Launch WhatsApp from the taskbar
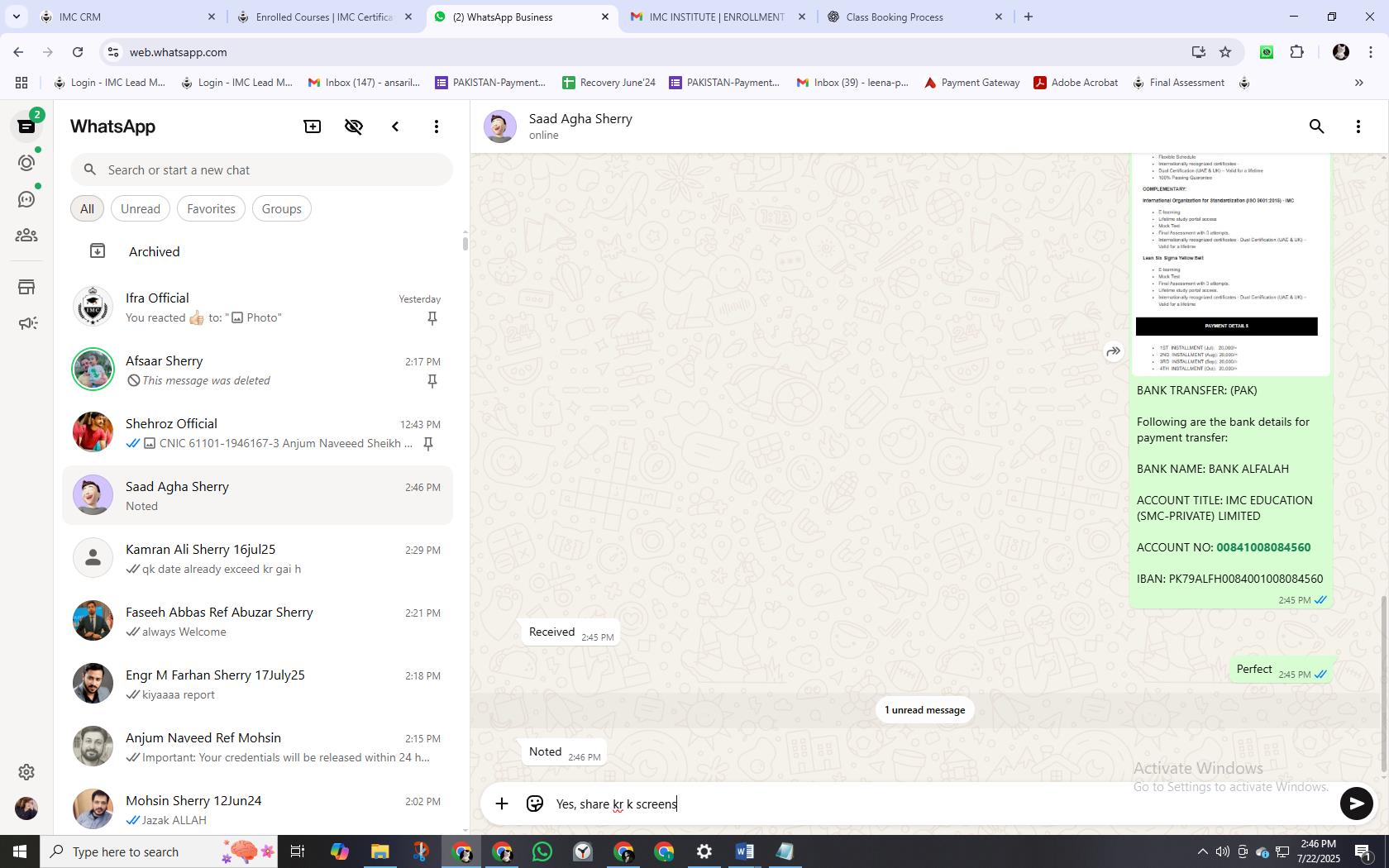 (x=542, y=851)
